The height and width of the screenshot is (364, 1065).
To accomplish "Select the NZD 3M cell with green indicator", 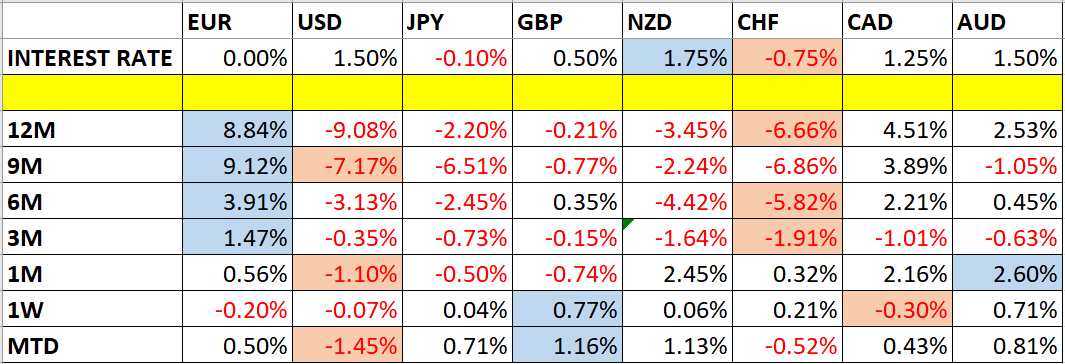I will 677,237.
